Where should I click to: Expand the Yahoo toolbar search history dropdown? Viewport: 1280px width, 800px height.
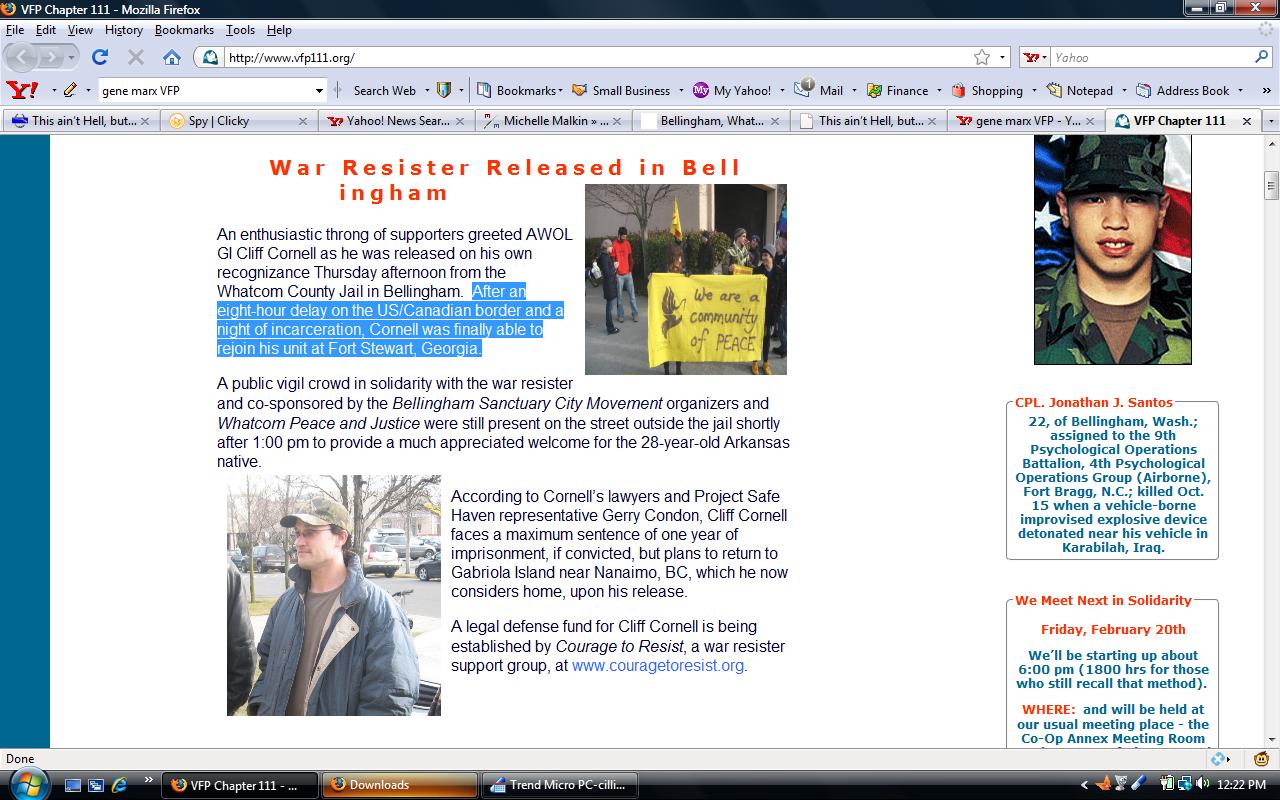pyautogui.click(x=319, y=90)
